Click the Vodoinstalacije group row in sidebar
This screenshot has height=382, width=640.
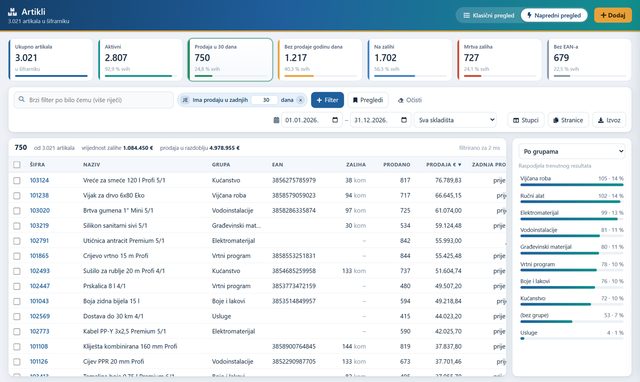click(572, 232)
